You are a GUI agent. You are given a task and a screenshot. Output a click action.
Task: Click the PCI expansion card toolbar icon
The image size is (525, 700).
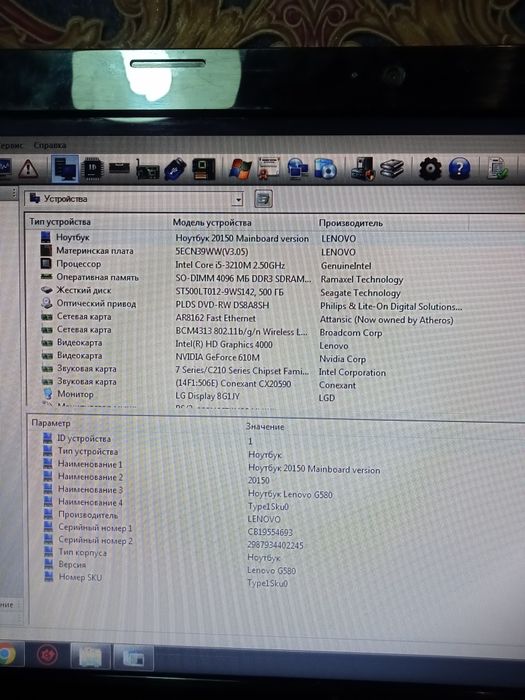coord(147,170)
